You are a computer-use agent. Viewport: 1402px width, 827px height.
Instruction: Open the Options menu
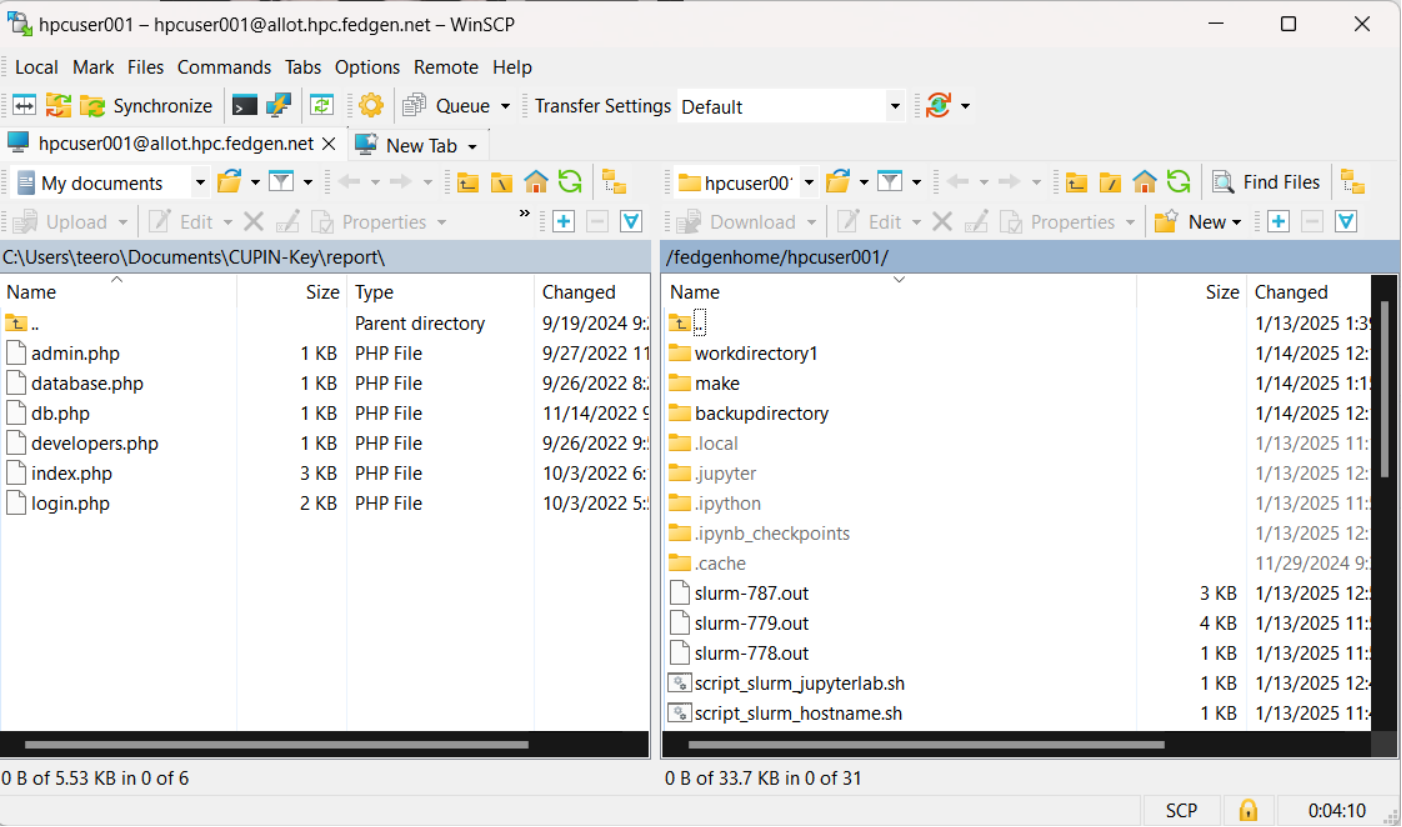(x=367, y=67)
